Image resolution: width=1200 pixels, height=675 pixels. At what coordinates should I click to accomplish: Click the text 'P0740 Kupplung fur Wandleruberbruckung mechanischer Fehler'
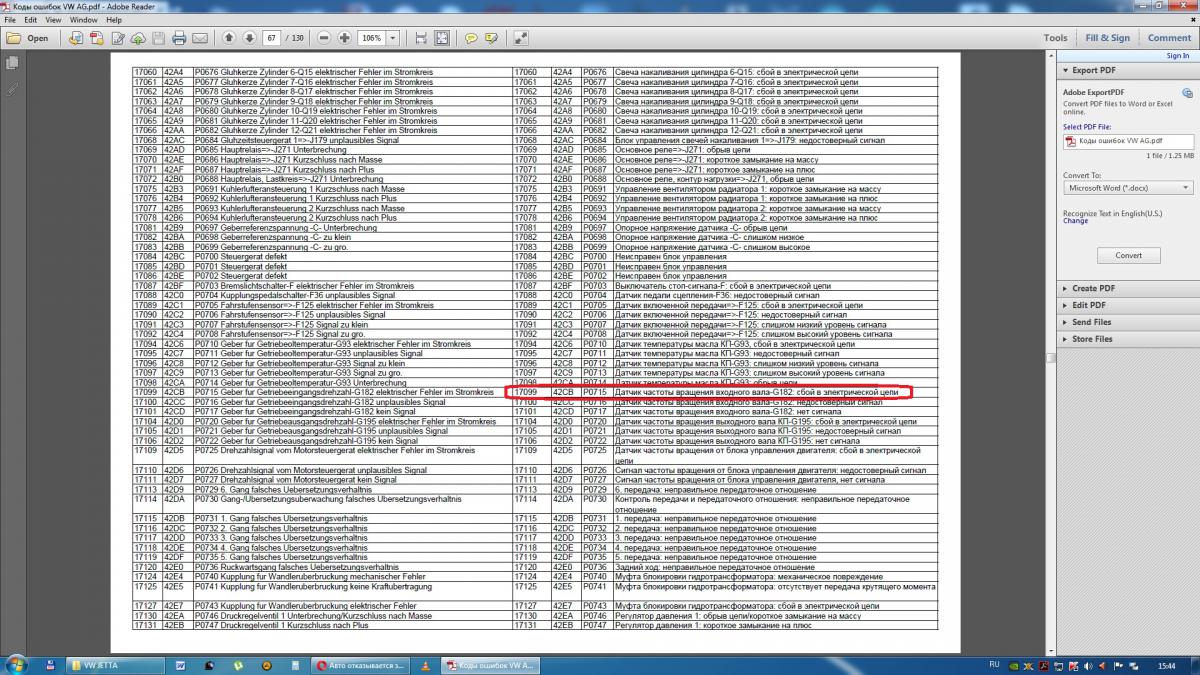(308, 576)
